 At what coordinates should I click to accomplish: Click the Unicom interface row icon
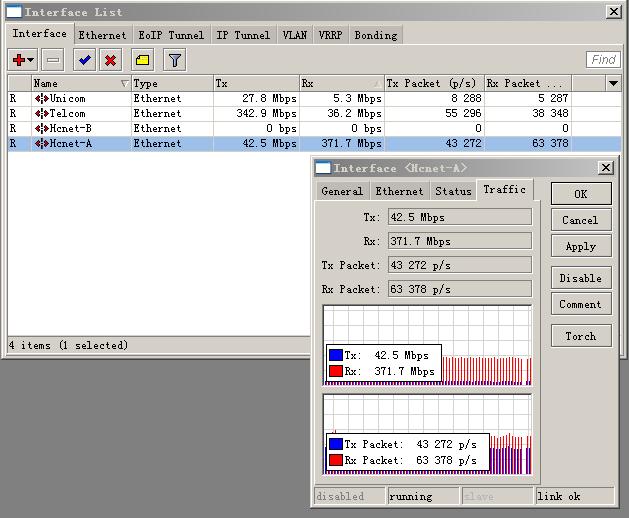42,99
